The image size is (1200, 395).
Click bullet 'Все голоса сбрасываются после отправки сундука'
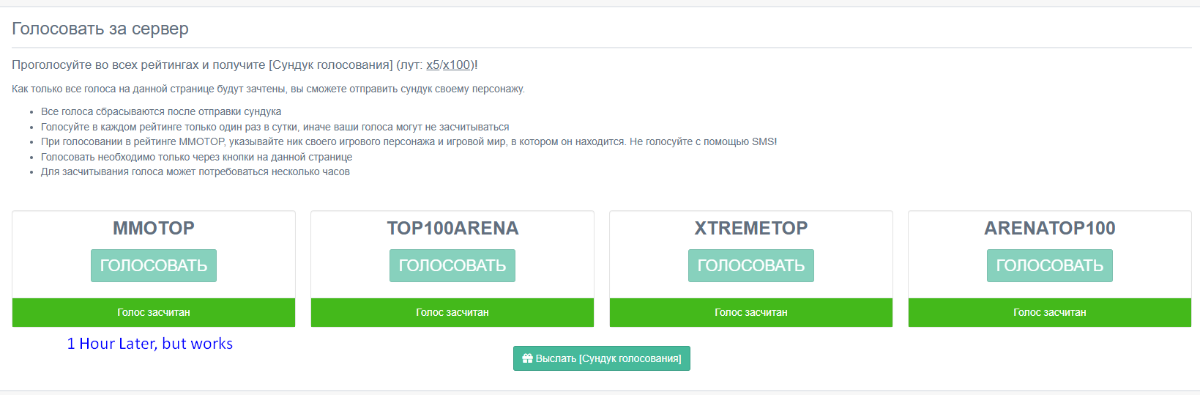click(161, 112)
